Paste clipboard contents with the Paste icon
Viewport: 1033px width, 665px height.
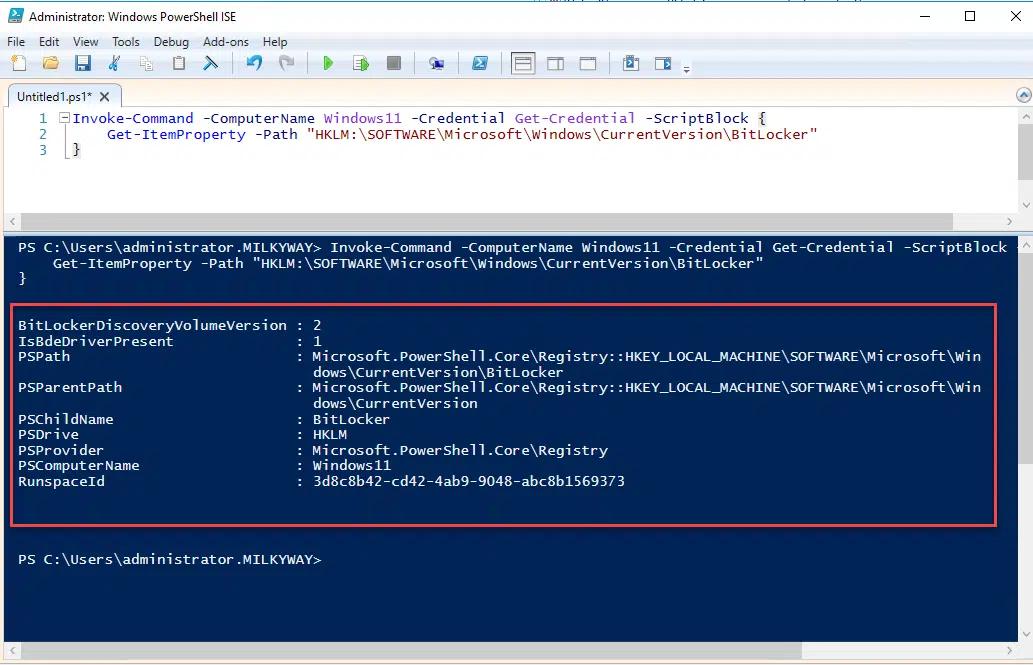179,63
